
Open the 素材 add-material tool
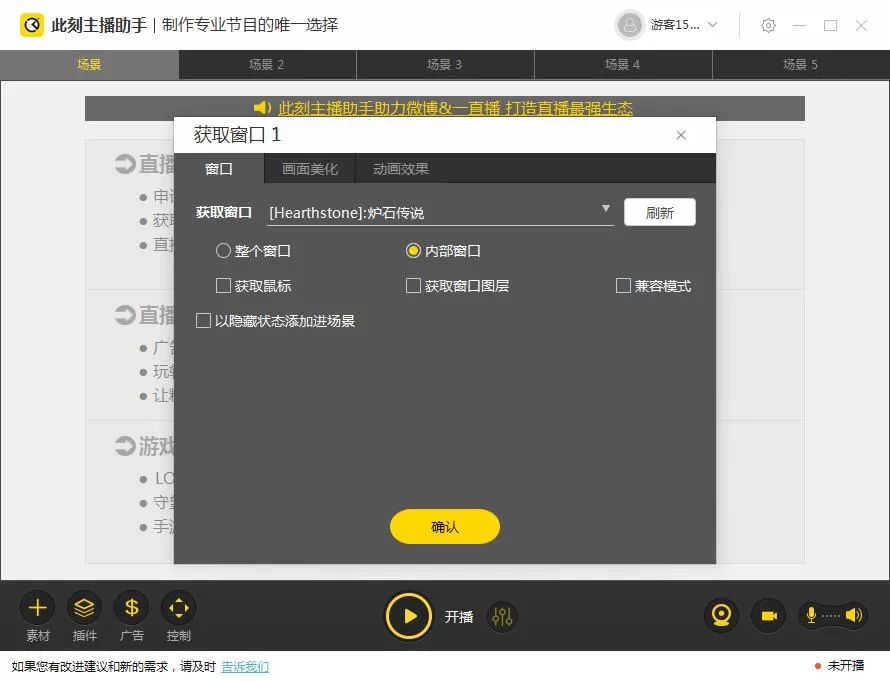point(37,608)
